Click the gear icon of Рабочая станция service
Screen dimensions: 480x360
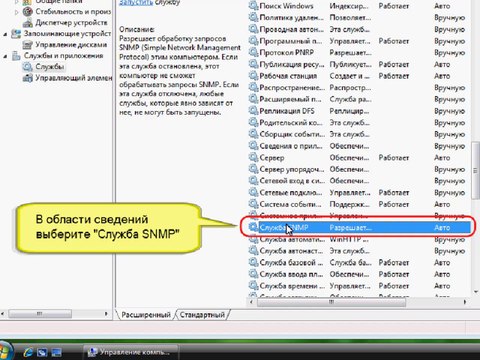point(253,76)
